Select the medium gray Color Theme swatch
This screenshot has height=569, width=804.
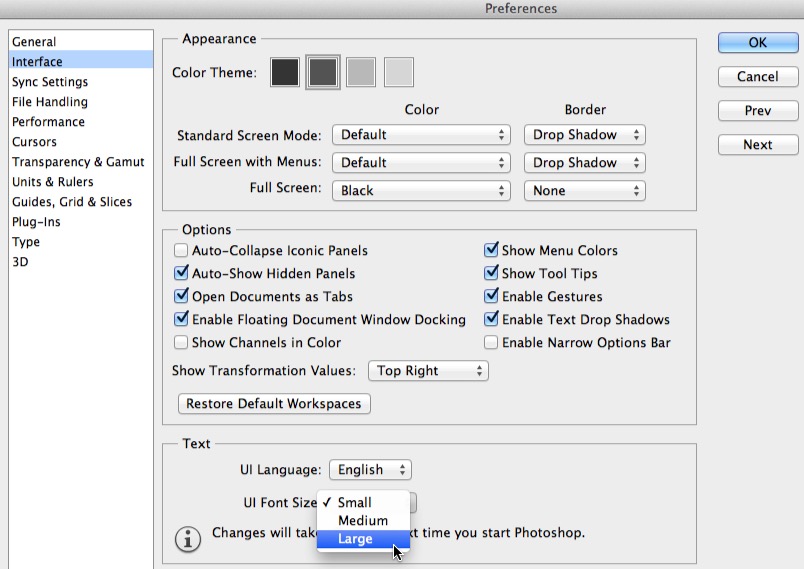pos(360,72)
